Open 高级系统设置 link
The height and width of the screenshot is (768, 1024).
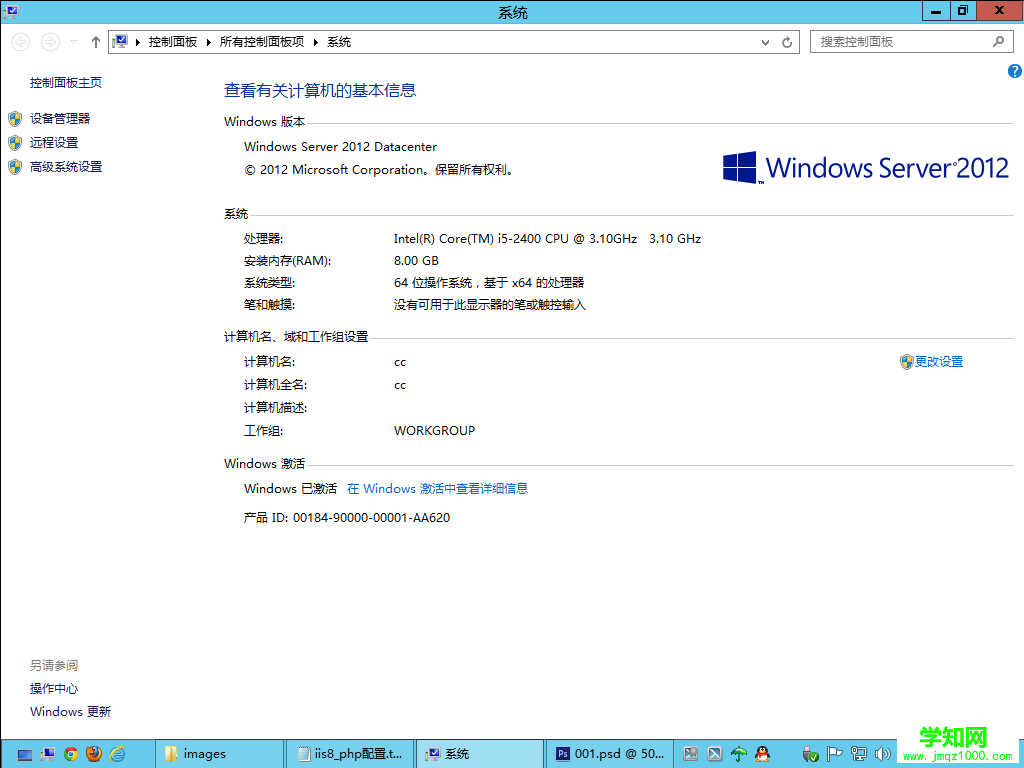[x=66, y=167]
